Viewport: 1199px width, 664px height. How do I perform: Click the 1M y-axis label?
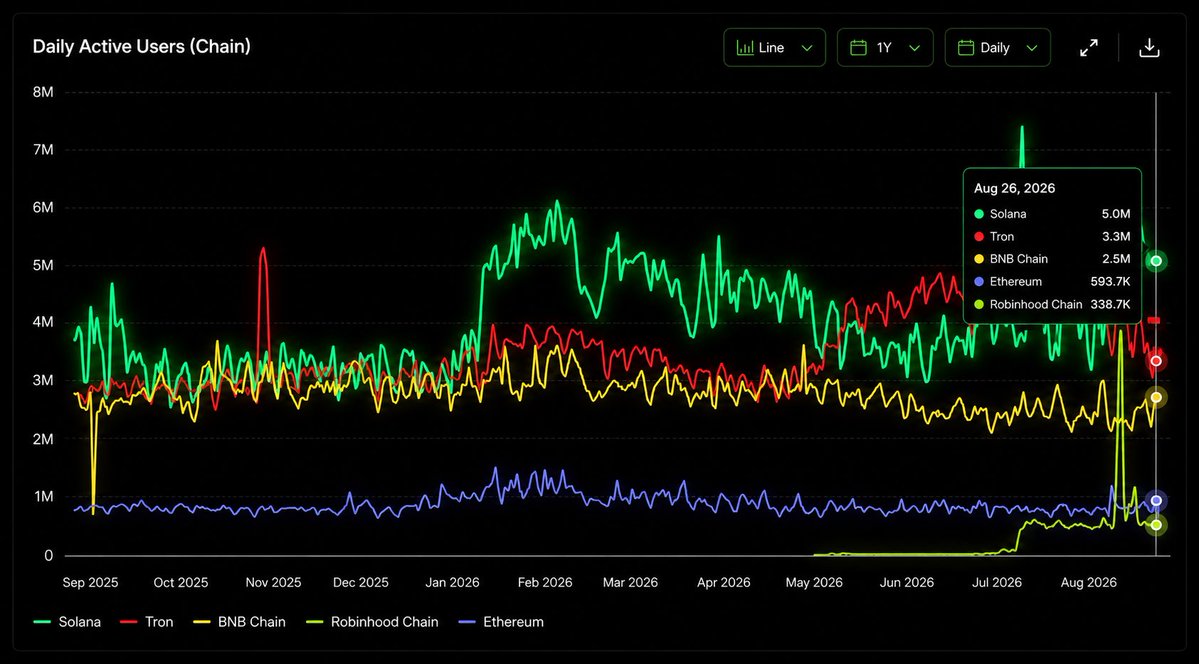[x=44, y=497]
